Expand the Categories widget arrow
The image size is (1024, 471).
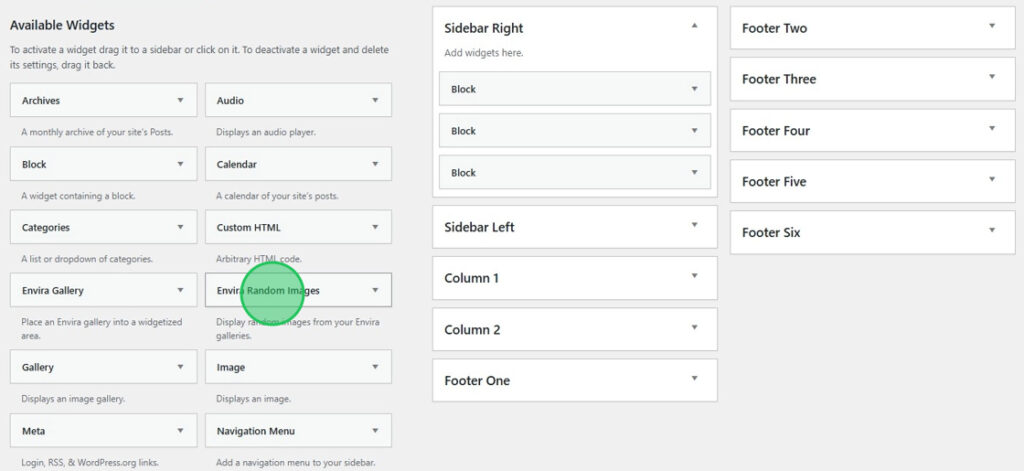click(x=180, y=227)
